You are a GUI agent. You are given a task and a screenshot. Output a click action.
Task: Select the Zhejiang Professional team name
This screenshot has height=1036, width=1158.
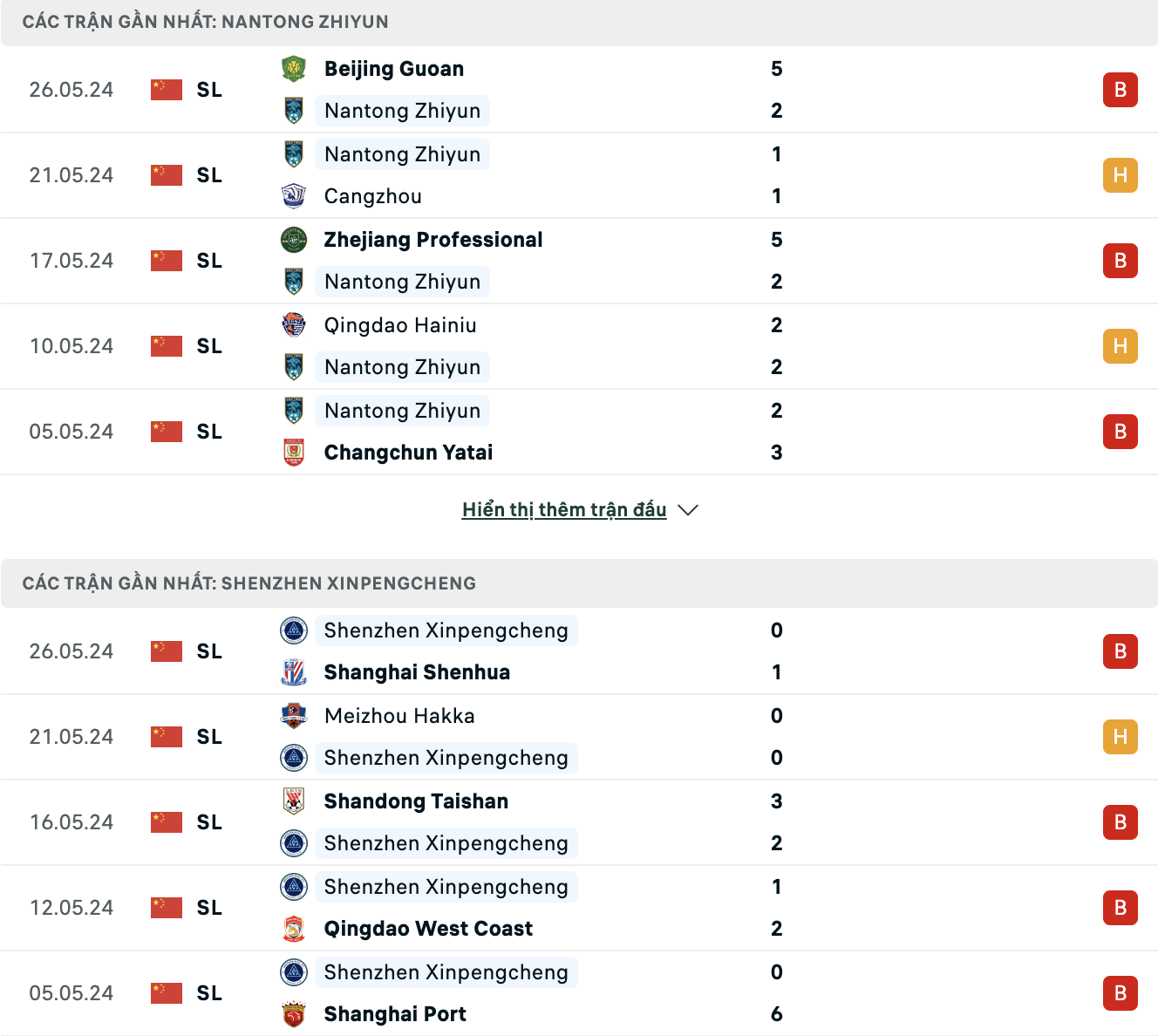point(433,240)
